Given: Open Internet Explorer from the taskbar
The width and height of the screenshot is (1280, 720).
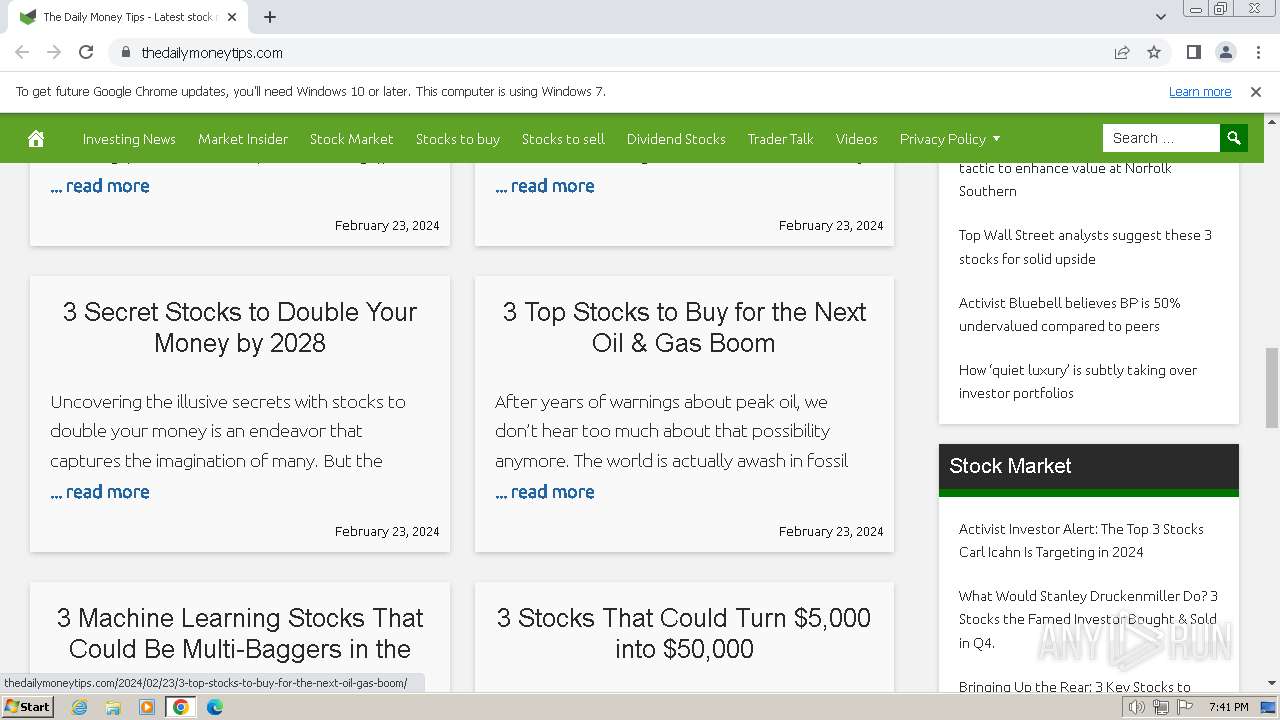Looking at the screenshot, I should [x=80, y=707].
